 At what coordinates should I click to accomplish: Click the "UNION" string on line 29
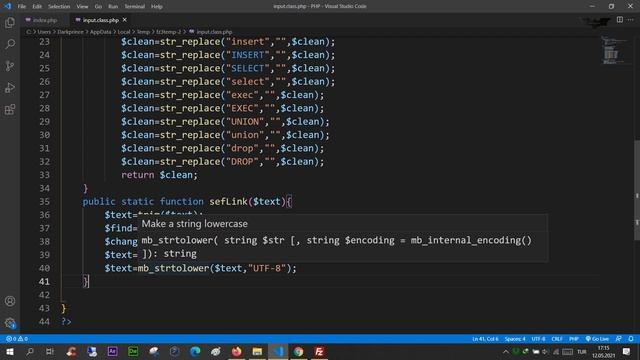(245, 122)
